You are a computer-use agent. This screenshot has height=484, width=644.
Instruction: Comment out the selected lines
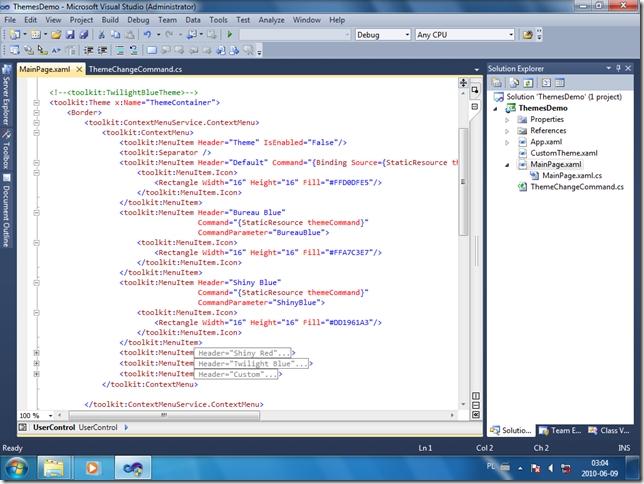click(x=120, y=50)
